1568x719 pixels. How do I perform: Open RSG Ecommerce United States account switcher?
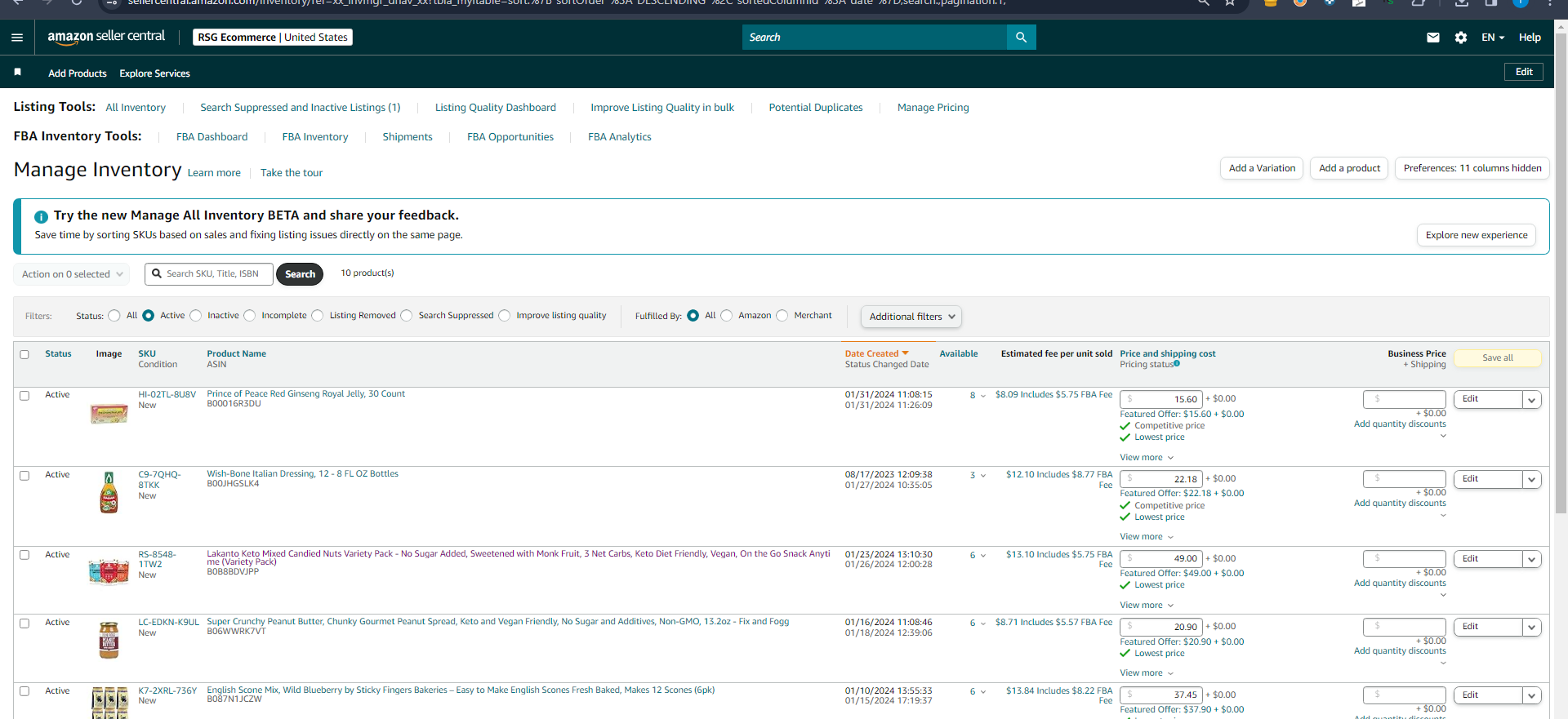[x=273, y=38]
